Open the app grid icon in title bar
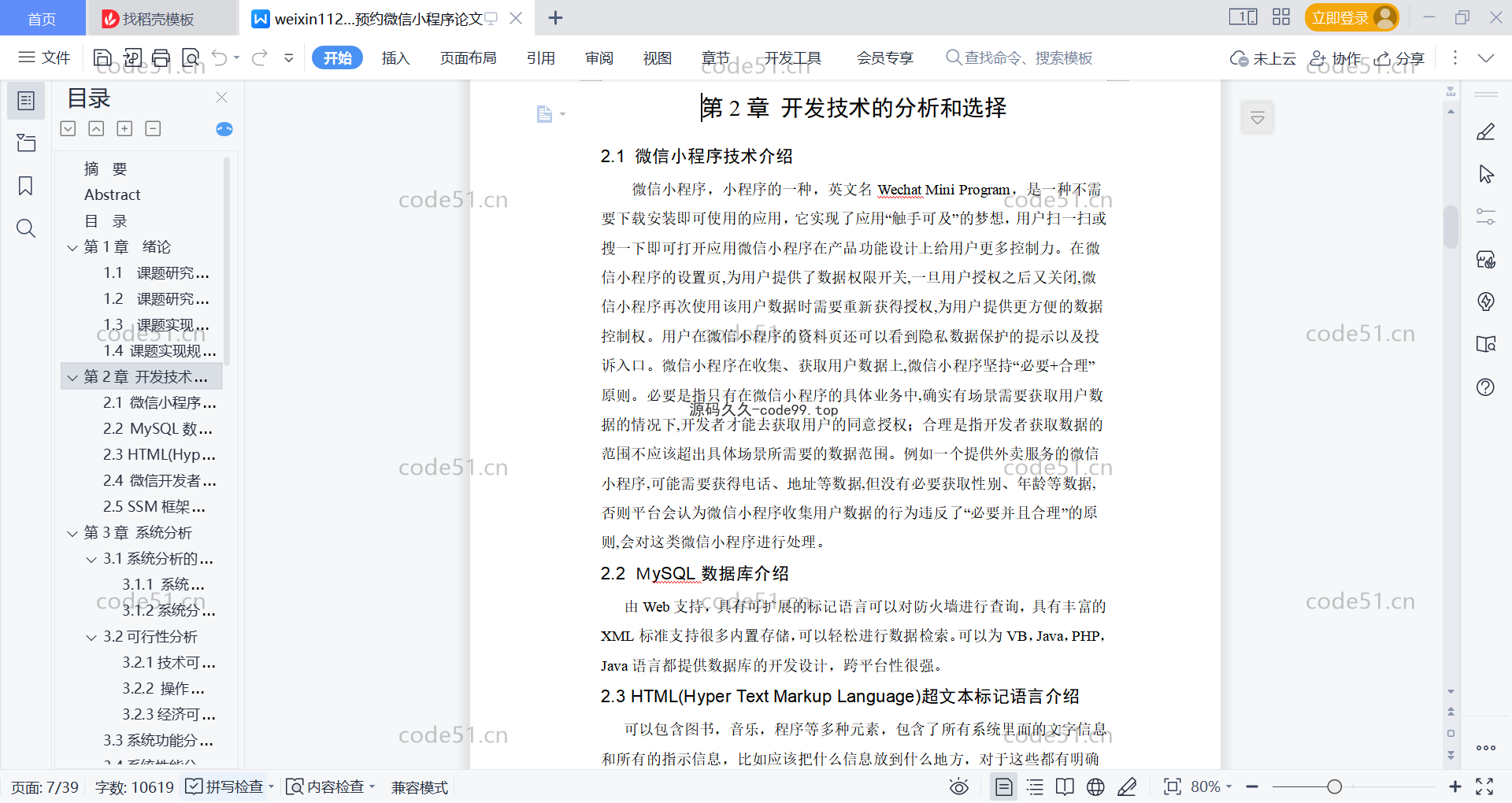Image resolution: width=1512 pixels, height=803 pixels. [x=1281, y=17]
